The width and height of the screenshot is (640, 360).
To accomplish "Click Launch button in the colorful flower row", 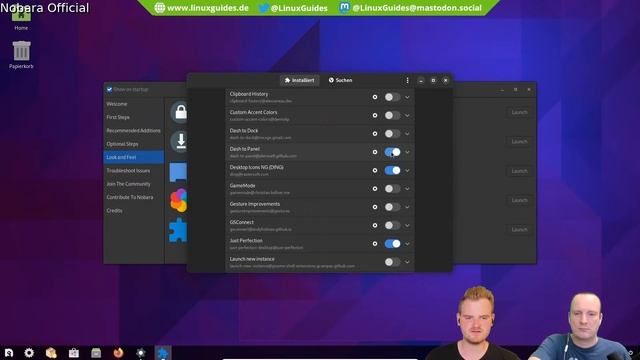I will coord(519,200).
